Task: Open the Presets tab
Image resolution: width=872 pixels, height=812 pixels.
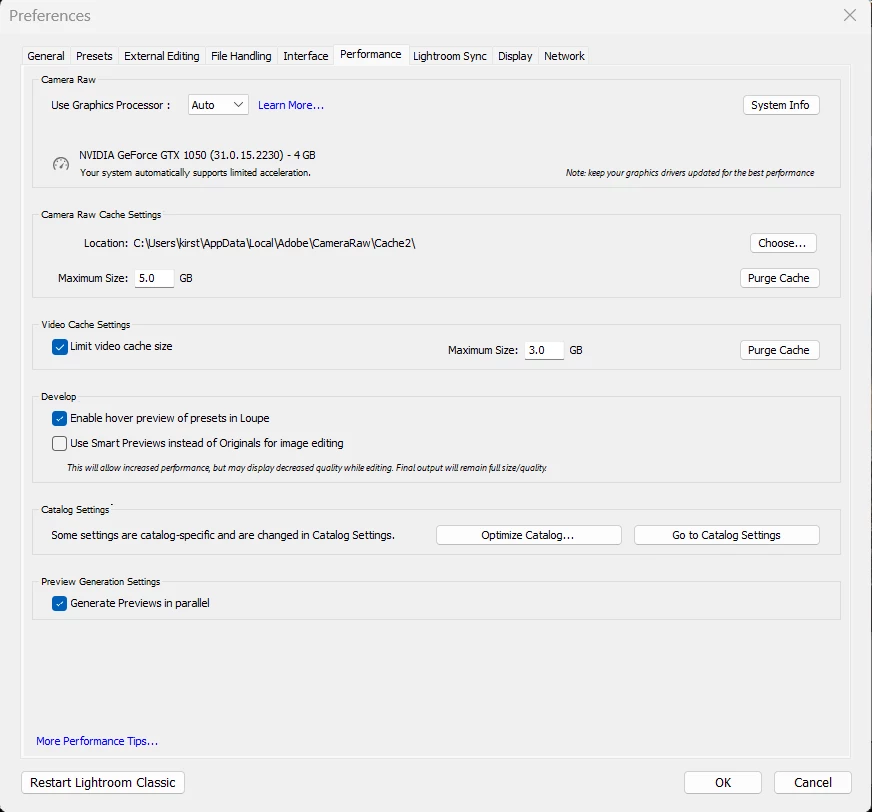Action: 94,56
